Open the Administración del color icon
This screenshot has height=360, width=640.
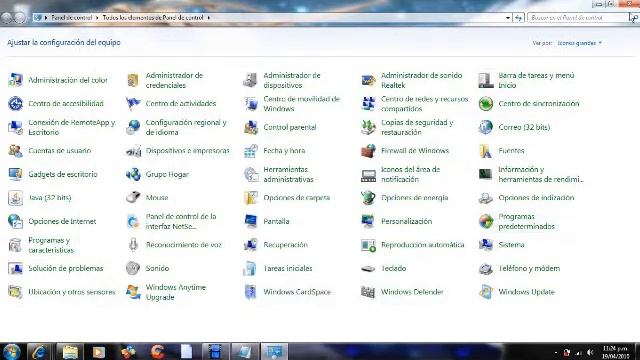pos(16,80)
